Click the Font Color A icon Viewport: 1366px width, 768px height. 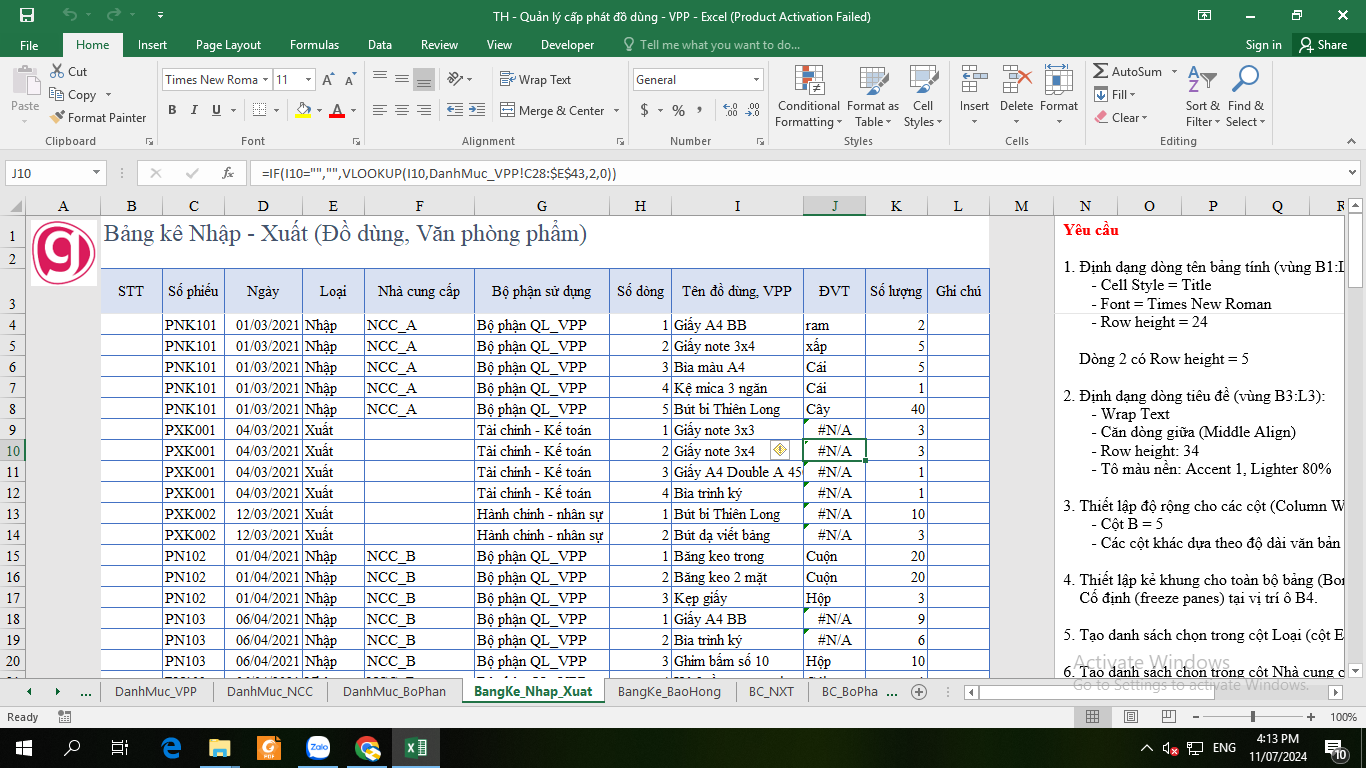(x=337, y=110)
